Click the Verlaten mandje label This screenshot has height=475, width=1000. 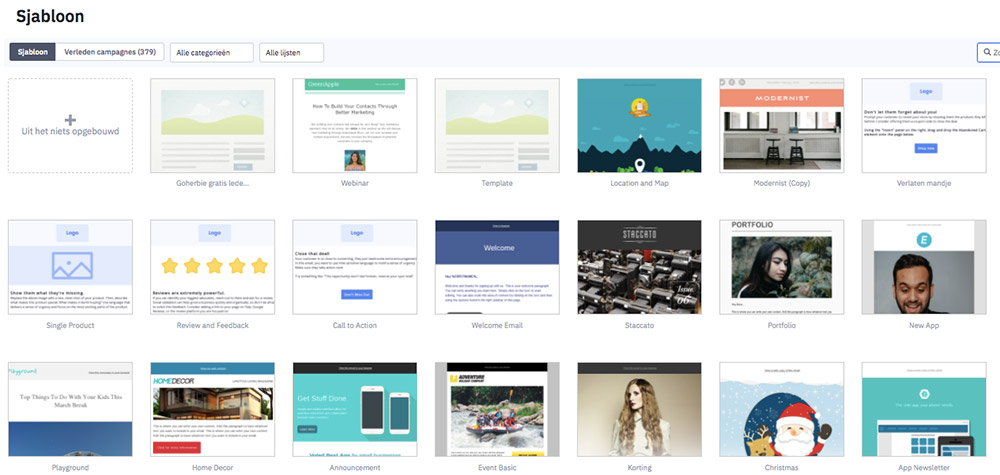[924, 184]
